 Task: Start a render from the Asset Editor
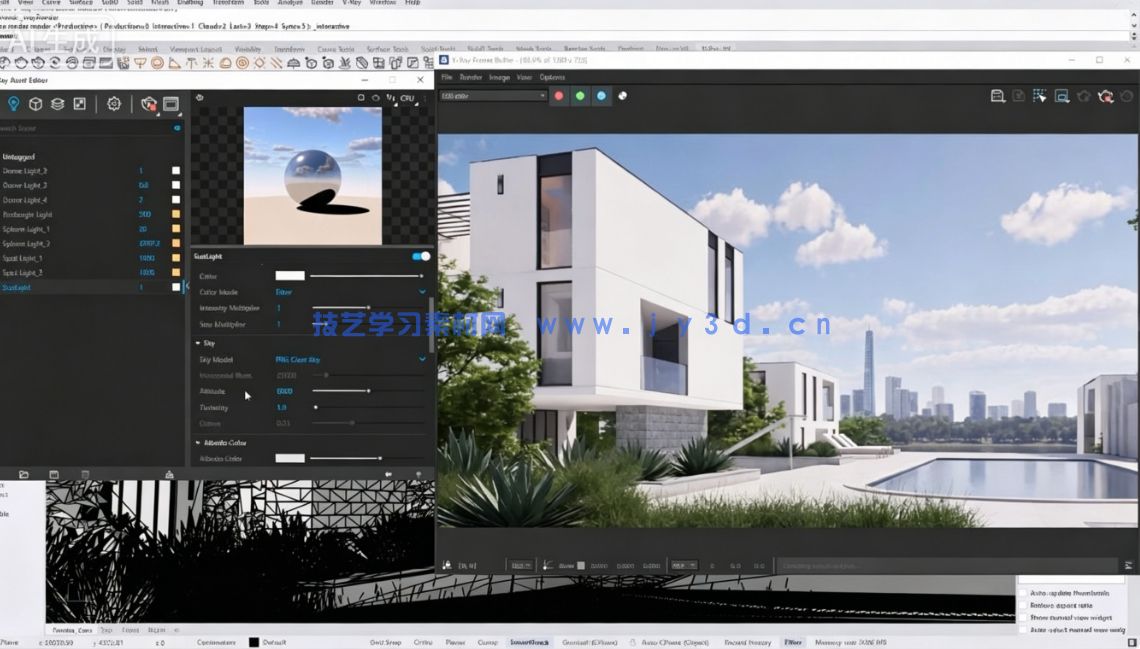coord(148,103)
